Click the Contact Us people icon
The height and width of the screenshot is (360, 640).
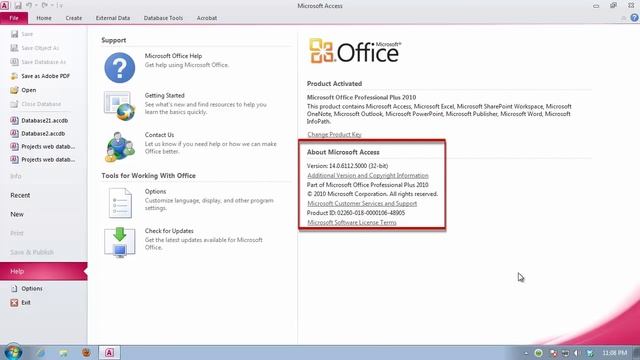pyautogui.click(x=120, y=147)
